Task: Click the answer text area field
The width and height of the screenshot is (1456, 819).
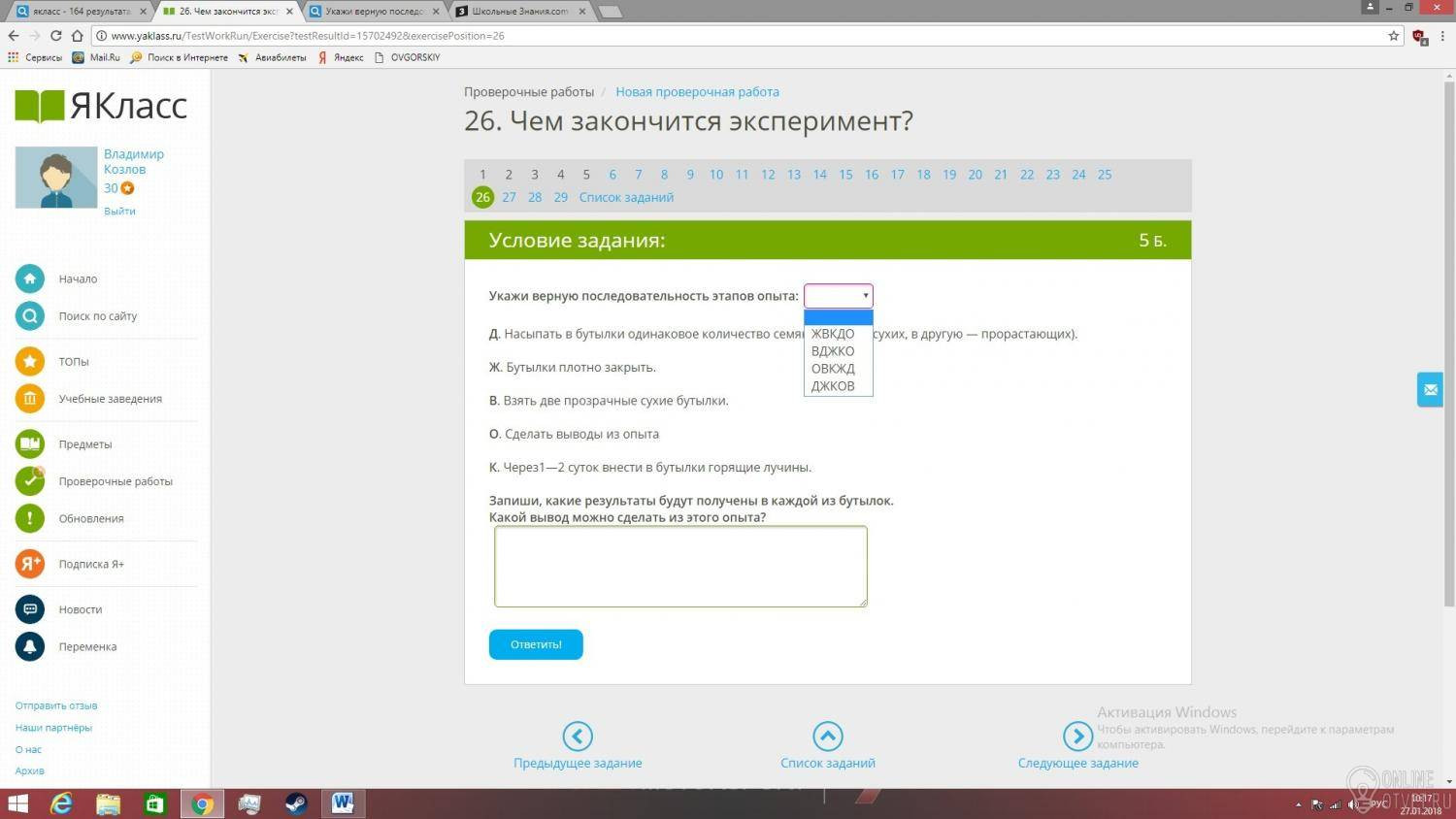Action: tap(680, 567)
